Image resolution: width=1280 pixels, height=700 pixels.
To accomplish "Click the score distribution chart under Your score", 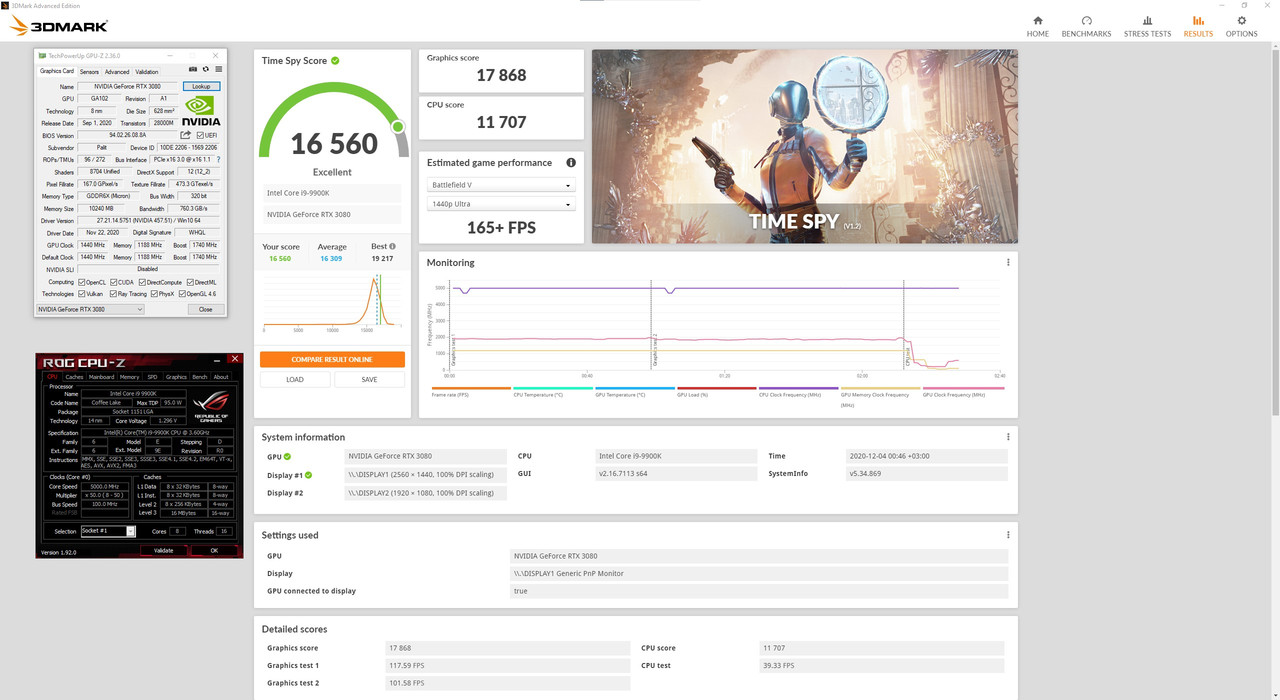I will click(x=332, y=304).
